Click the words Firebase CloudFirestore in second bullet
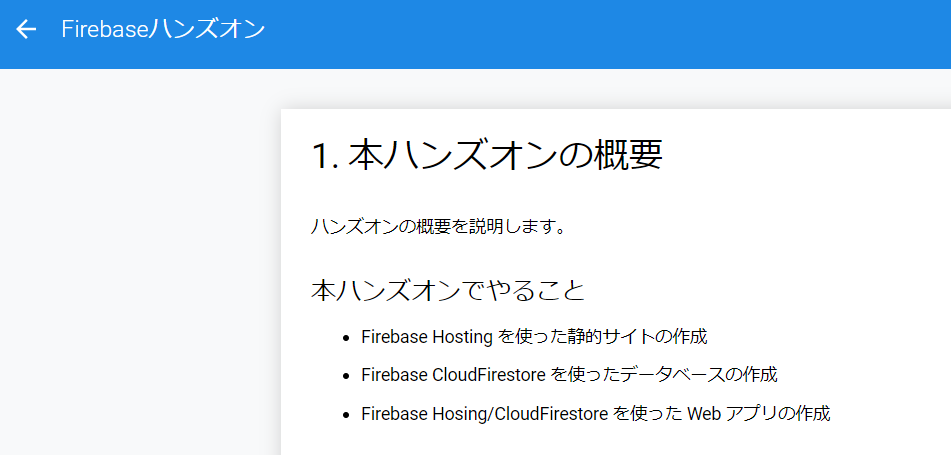 [x=453, y=375]
